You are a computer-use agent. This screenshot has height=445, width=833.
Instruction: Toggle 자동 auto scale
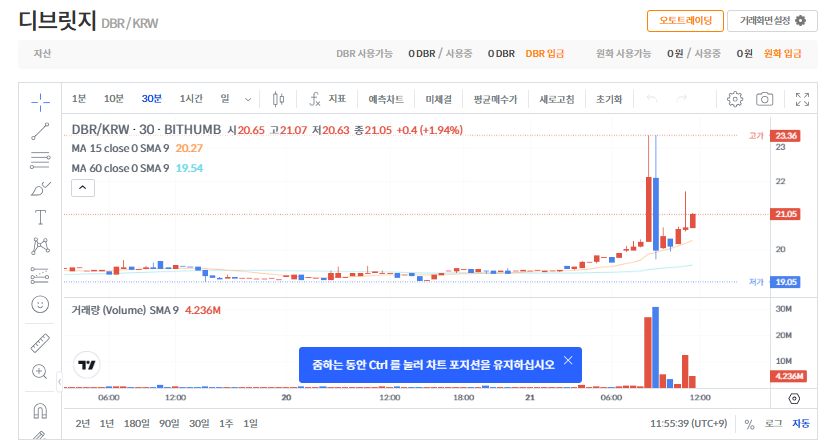pos(801,424)
